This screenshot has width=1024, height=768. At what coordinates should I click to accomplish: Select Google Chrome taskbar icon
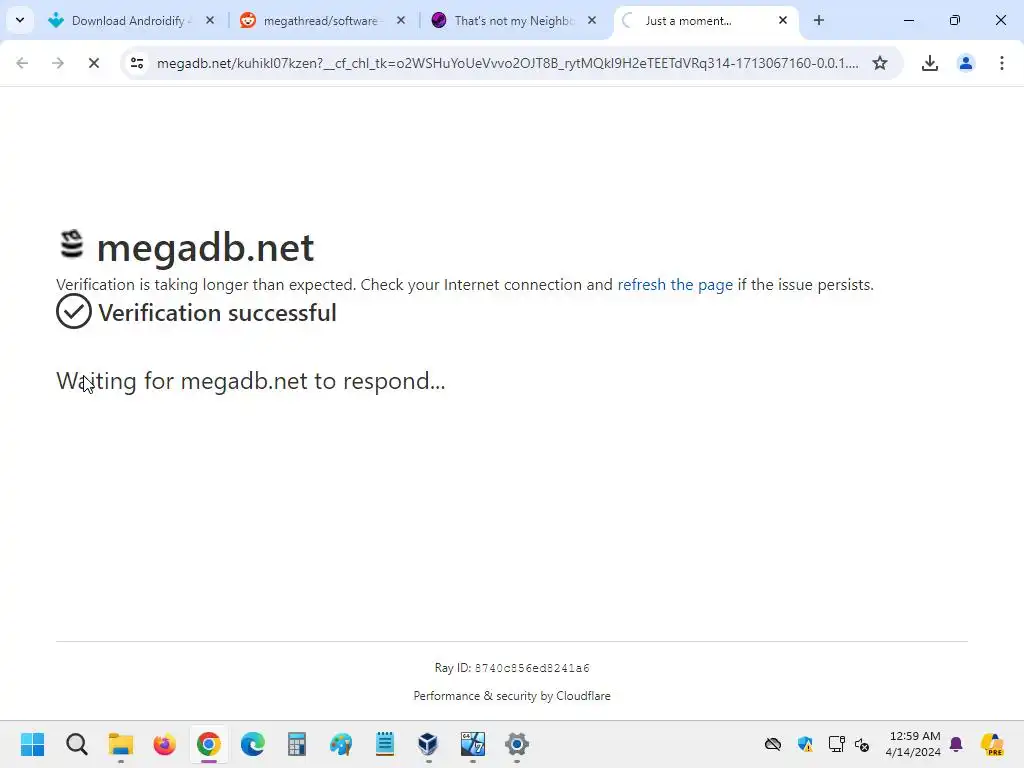click(209, 744)
